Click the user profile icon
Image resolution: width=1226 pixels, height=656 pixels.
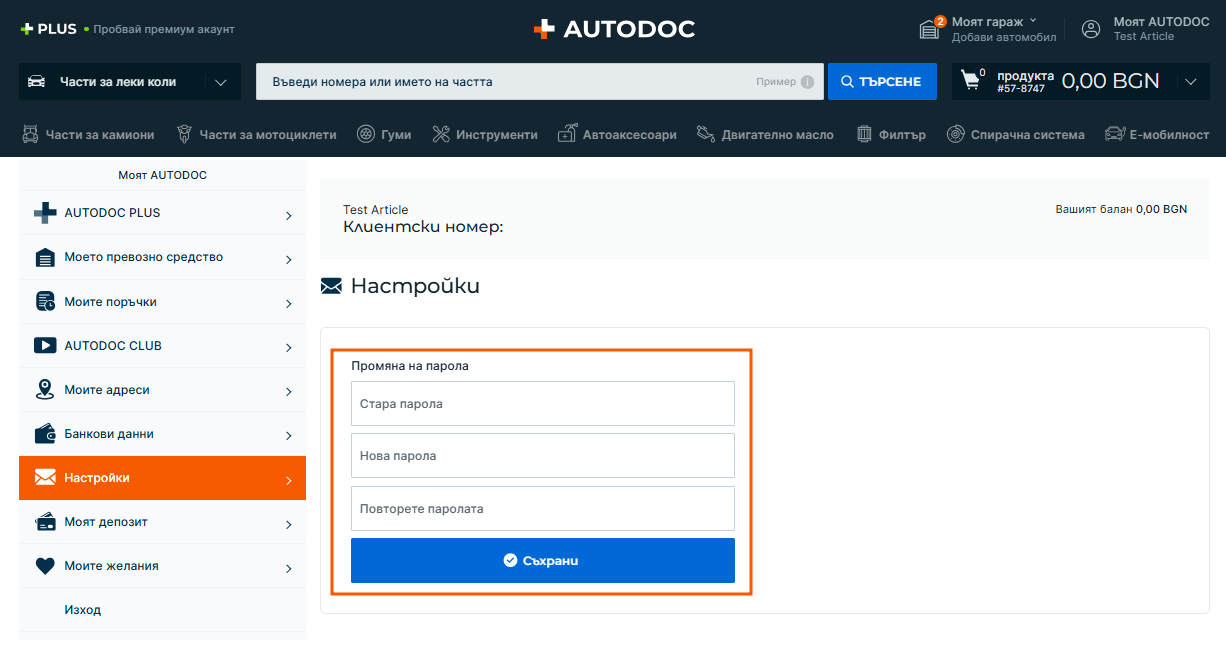[1091, 29]
